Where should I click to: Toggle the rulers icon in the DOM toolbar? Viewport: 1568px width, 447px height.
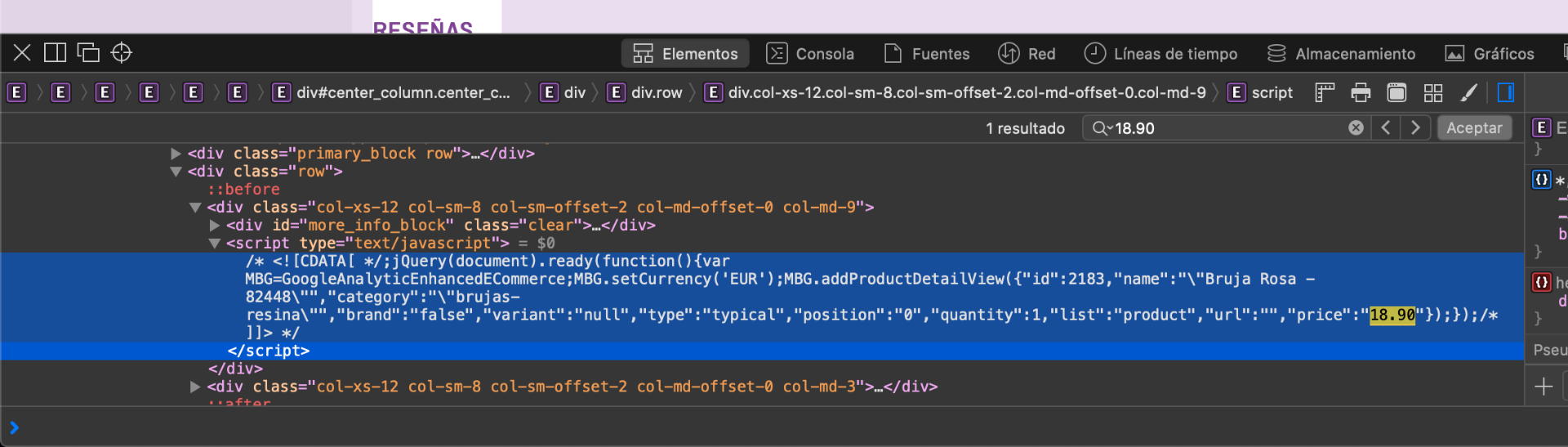(x=1325, y=93)
